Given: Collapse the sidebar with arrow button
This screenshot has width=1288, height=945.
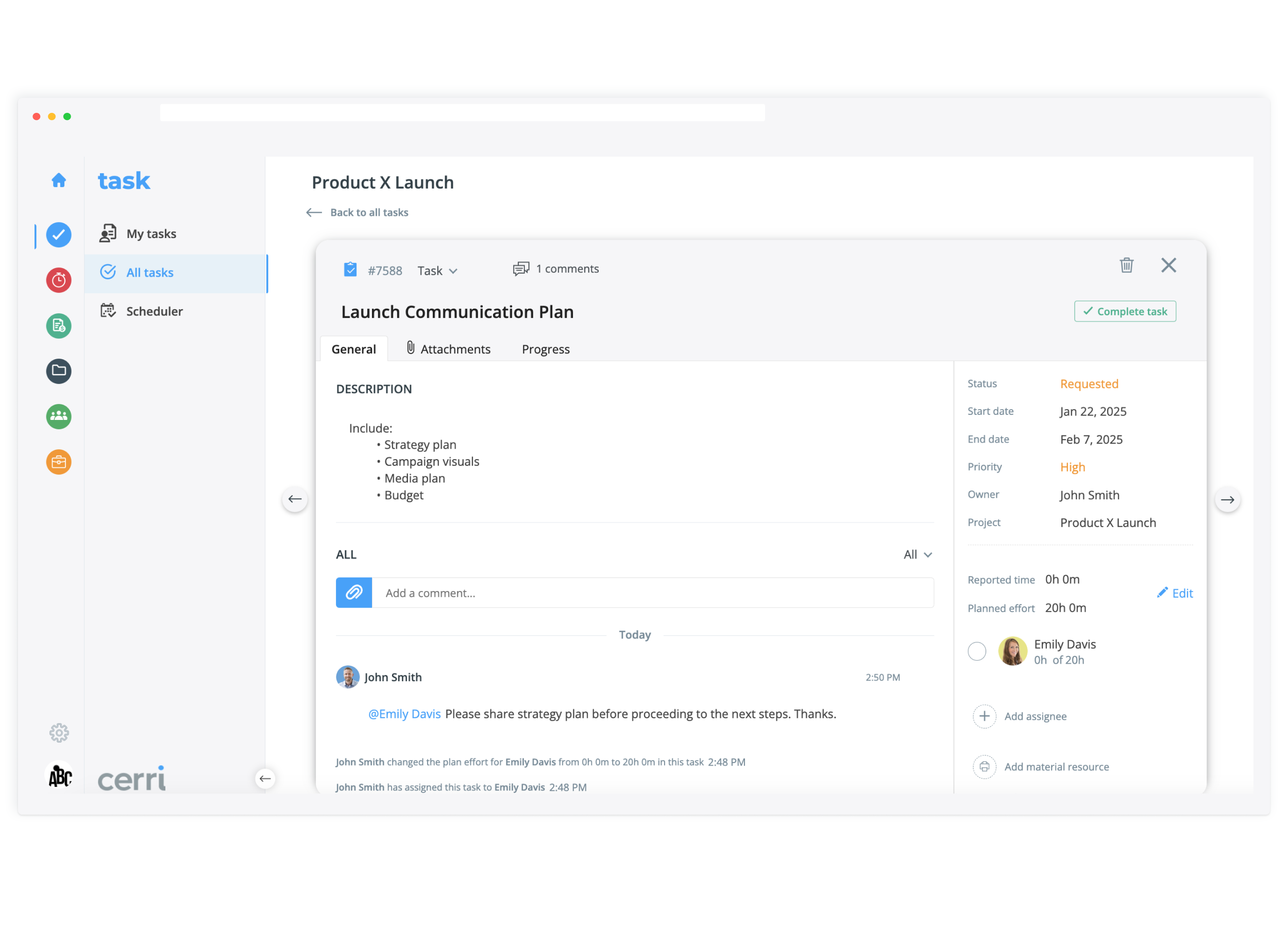Looking at the screenshot, I should pyautogui.click(x=265, y=779).
